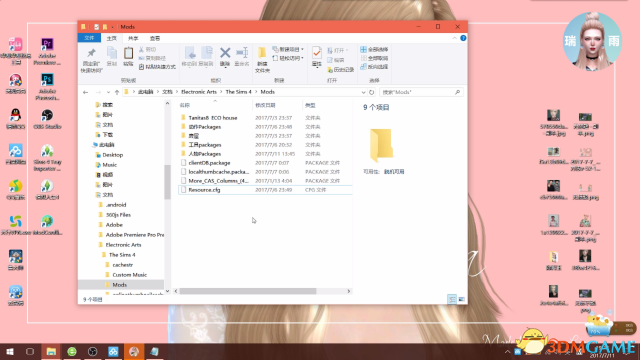640x360 pixels.
Task: Switch to the Home (主页) ribbon tab
Action: (x=111, y=38)
